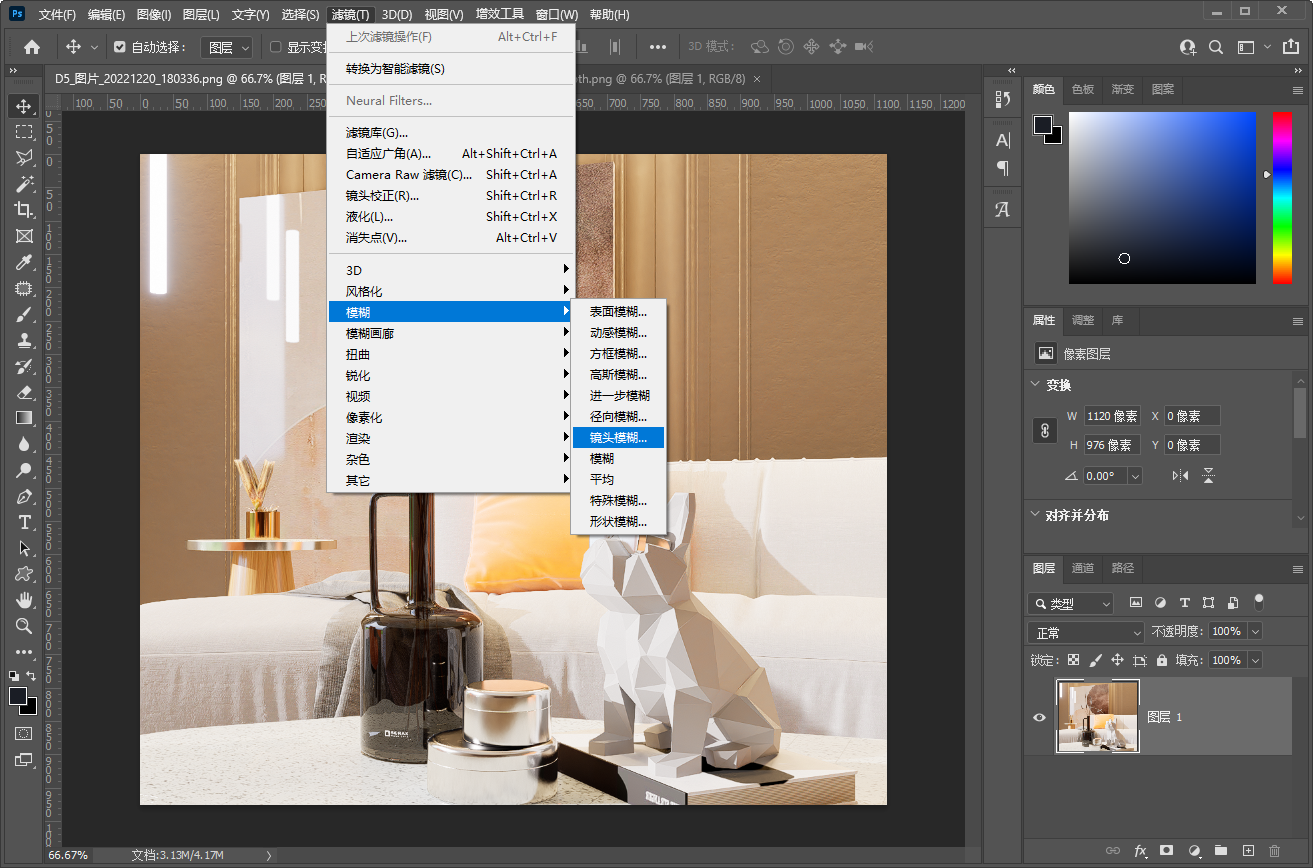Add a layer style with fx icon
This screenshot has height=868, width=1313.
point(1140,851)
